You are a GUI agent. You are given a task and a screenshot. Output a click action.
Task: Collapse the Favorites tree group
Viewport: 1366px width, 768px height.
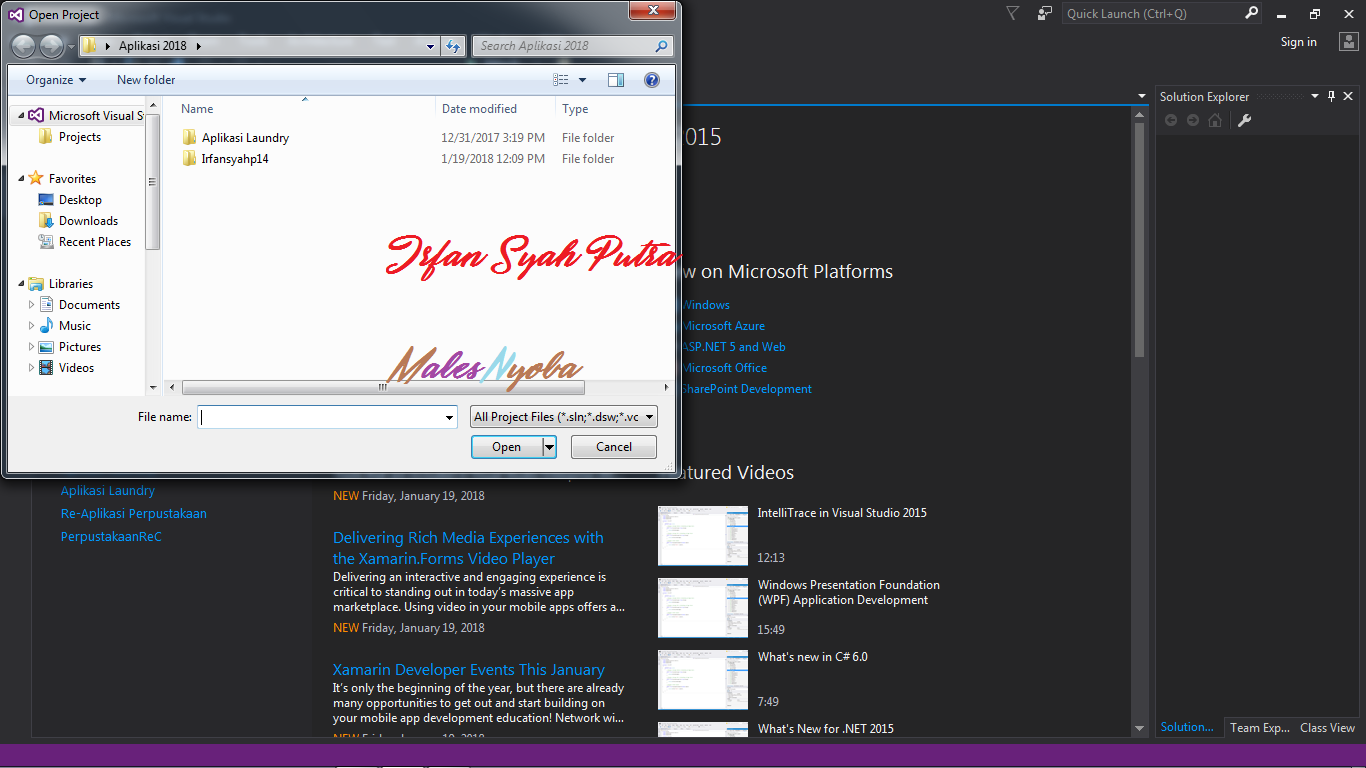pyautogui.click(x=22, y=179)
